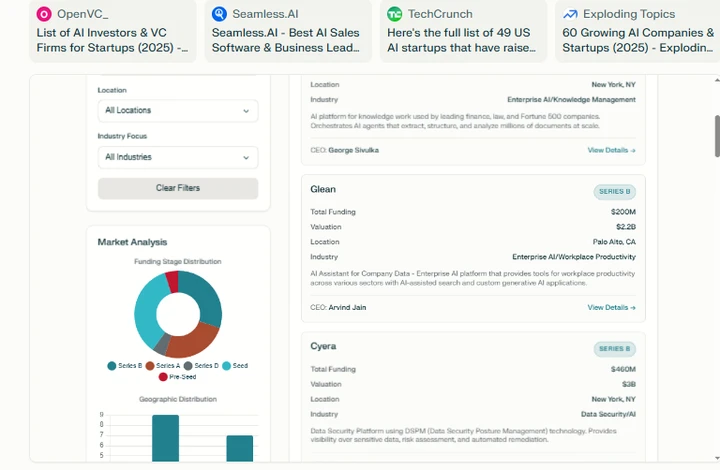Viewport: 720px width, 470px height.
Task: Toggle the Seed legend entry
Action: (x=235, y=366)
